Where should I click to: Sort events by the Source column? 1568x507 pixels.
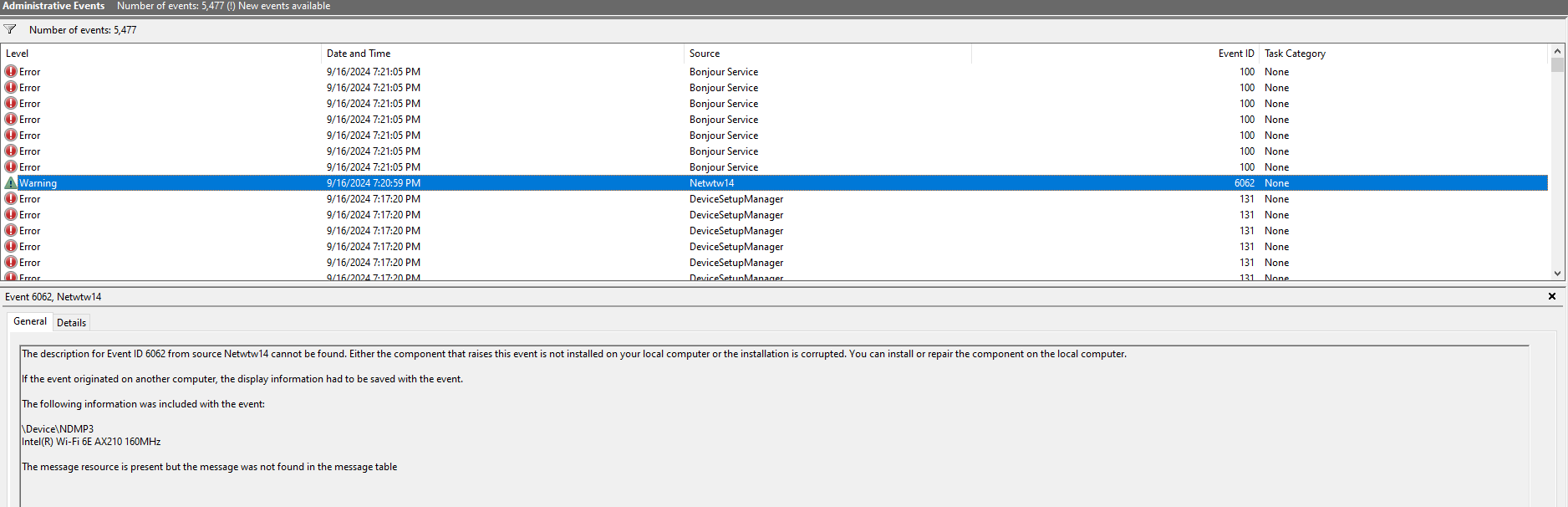[x=826, y=54]
